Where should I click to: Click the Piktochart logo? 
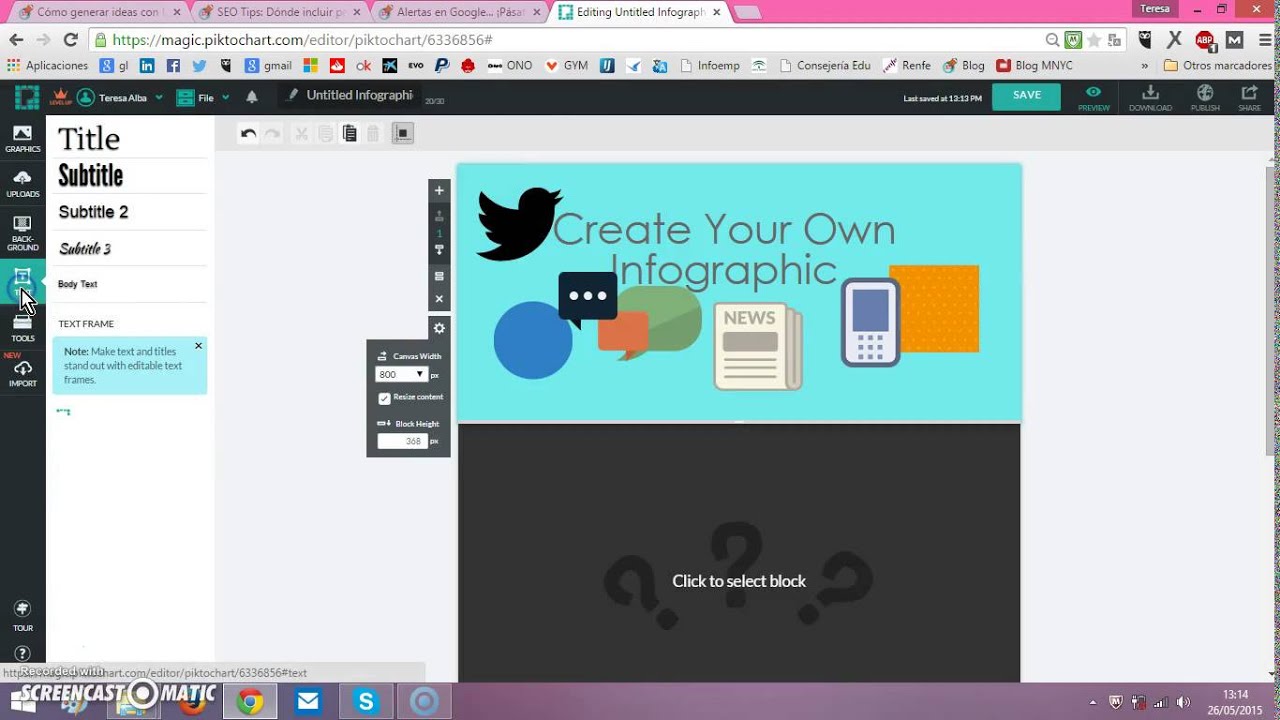pyautogui.click(x=27, y=97)
